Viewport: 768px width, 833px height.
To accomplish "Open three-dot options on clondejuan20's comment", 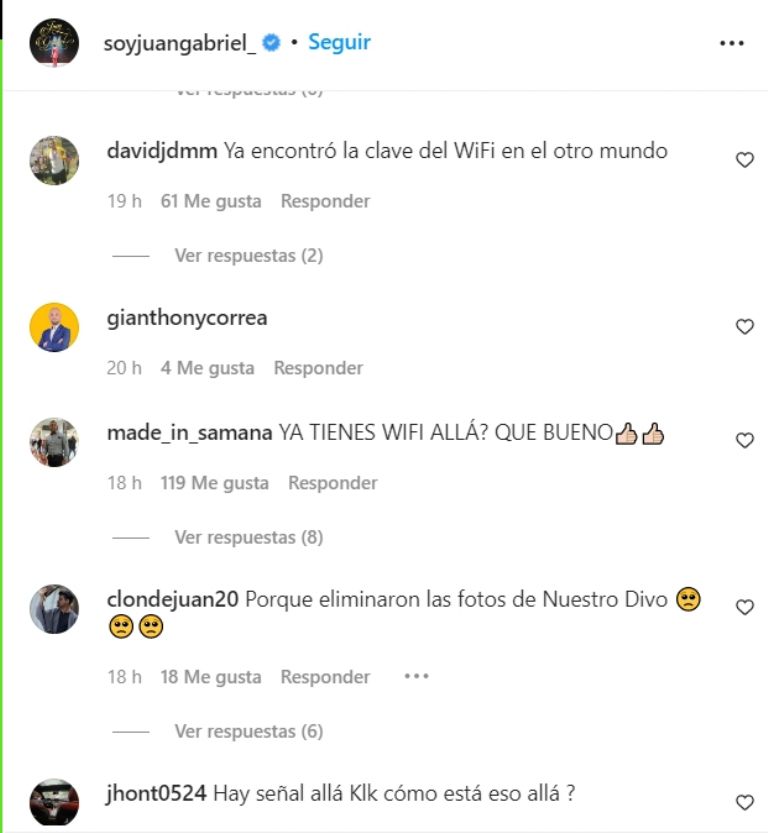I will point(416,676).
